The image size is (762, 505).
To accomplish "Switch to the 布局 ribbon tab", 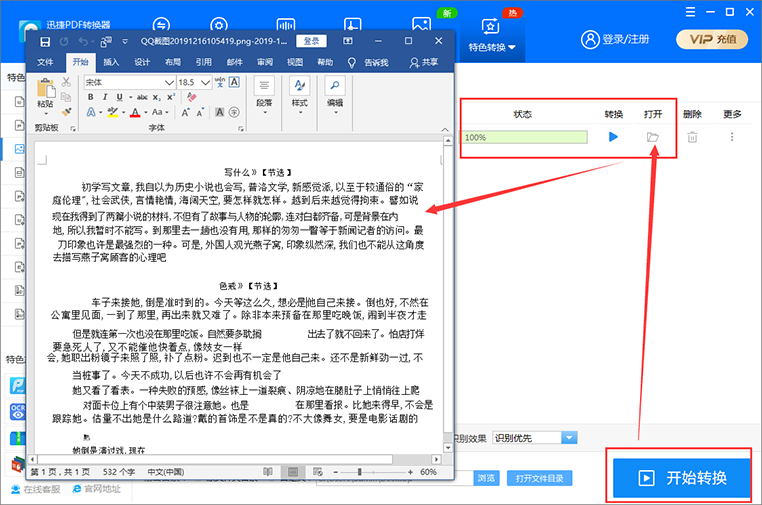I will [x=173, y=62].
